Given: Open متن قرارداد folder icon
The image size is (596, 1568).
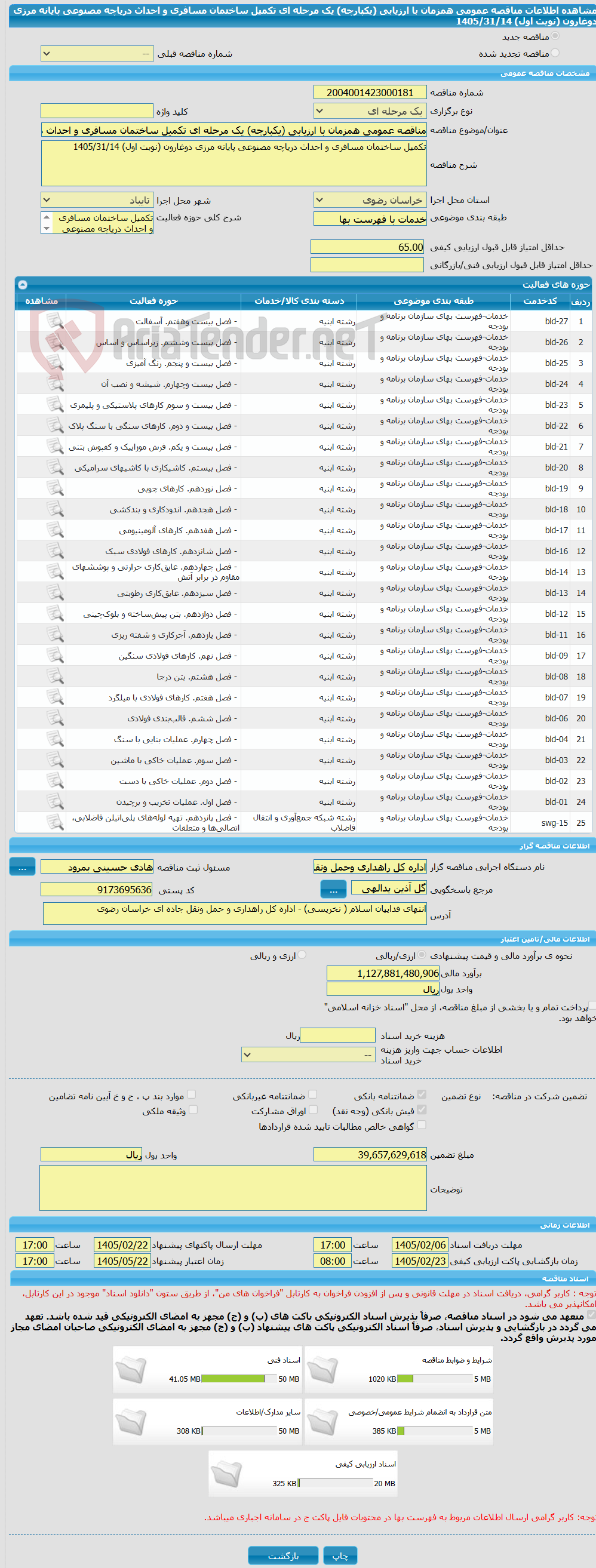Looking at the screenshot, I should coord(322,1421).
